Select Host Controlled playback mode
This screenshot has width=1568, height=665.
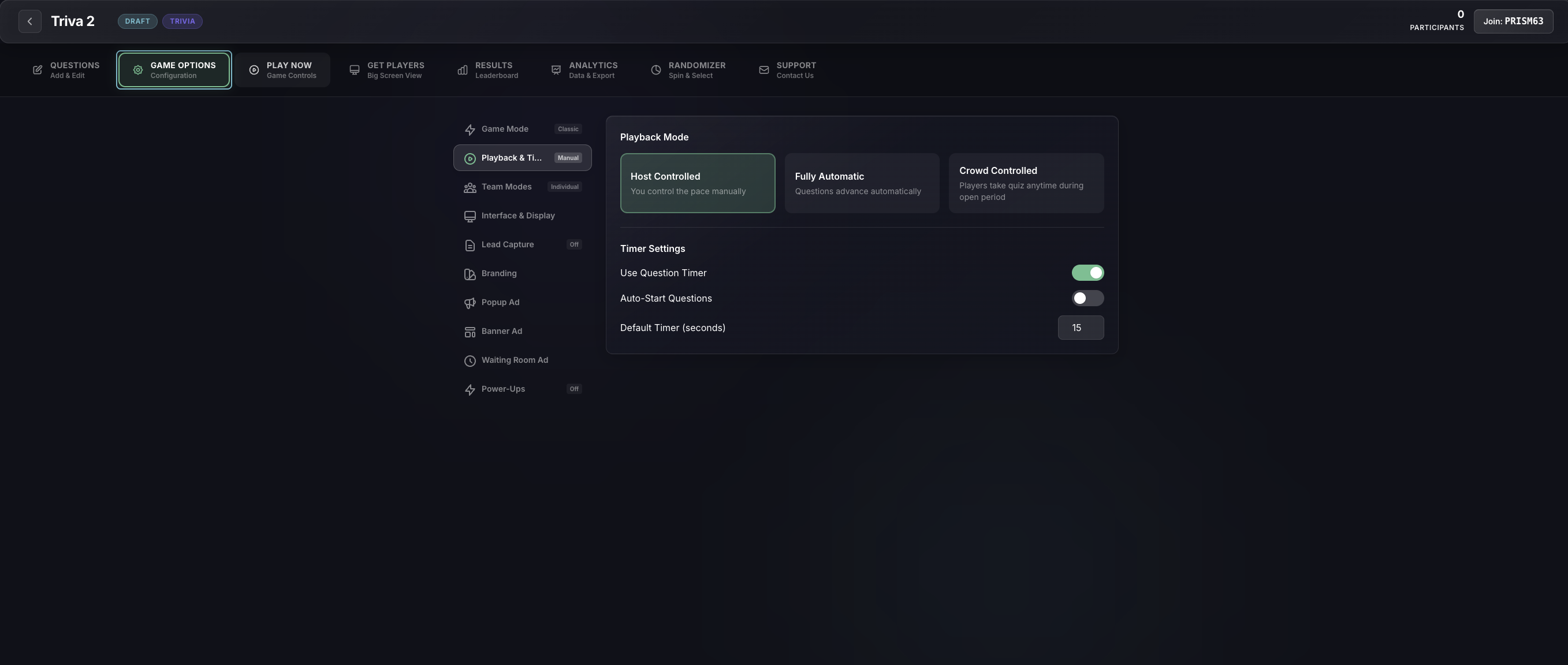698,183
